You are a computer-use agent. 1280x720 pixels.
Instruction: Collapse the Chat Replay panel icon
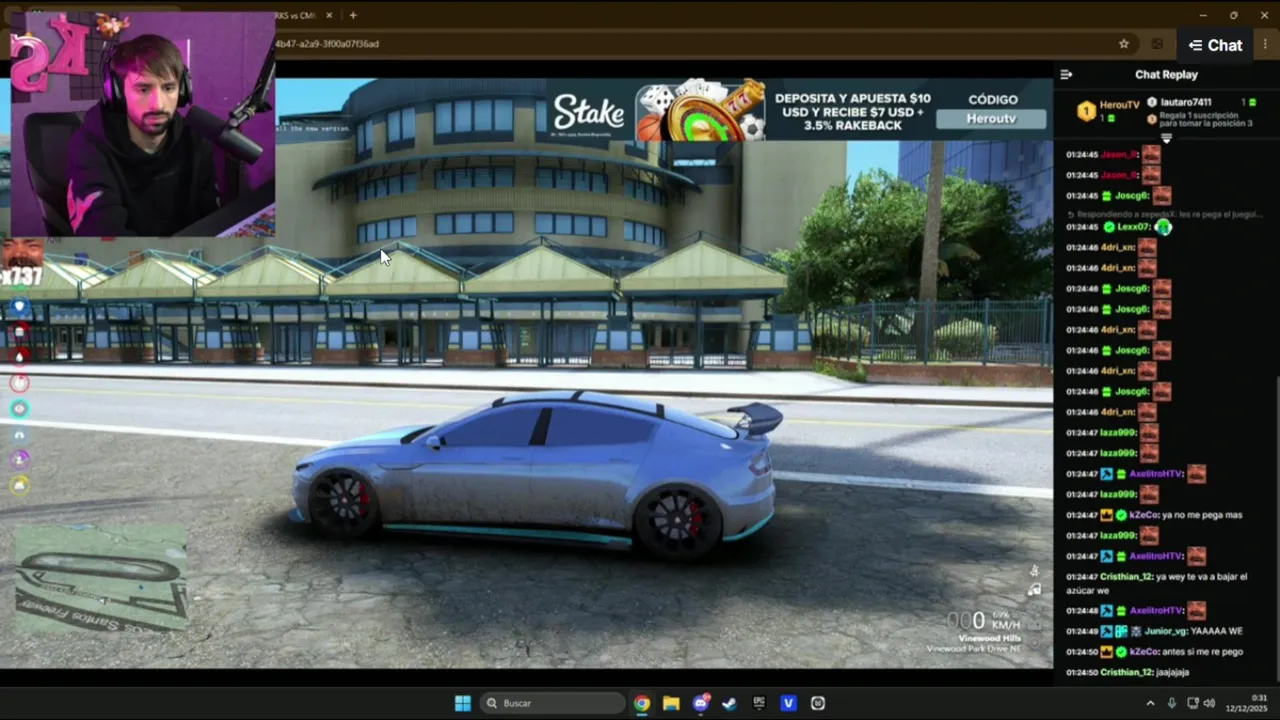1066,74
